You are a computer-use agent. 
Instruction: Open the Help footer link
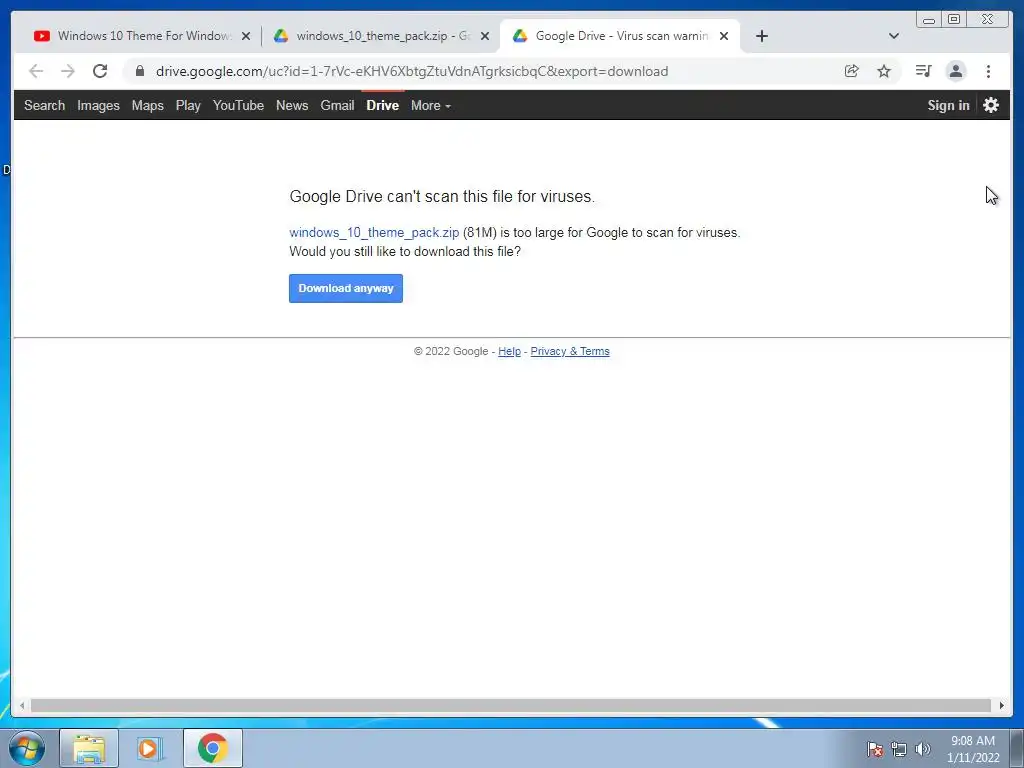pyautogui.click(x=509, y=351)
